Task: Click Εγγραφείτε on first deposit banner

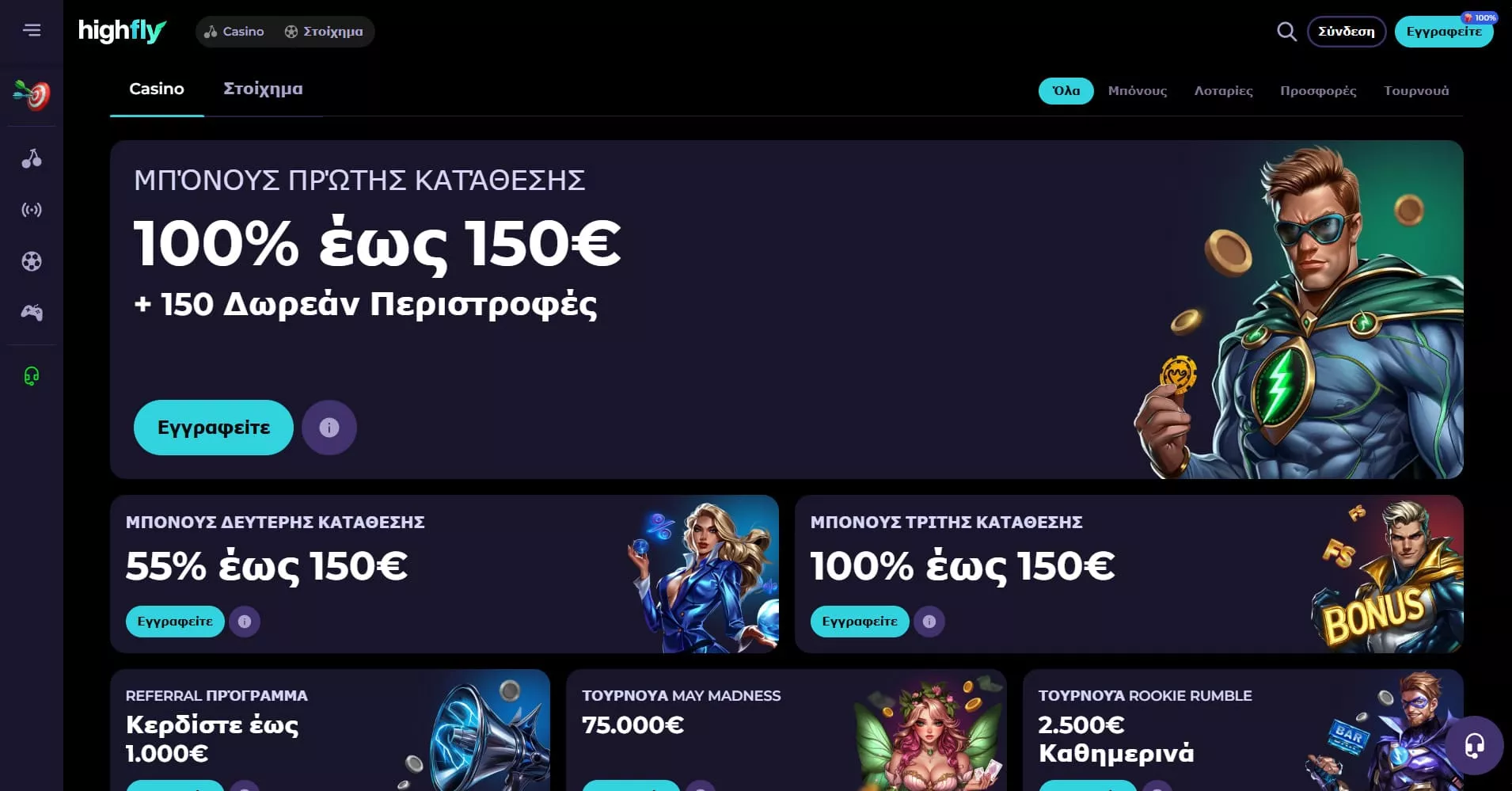Action: tap(214, 428)
